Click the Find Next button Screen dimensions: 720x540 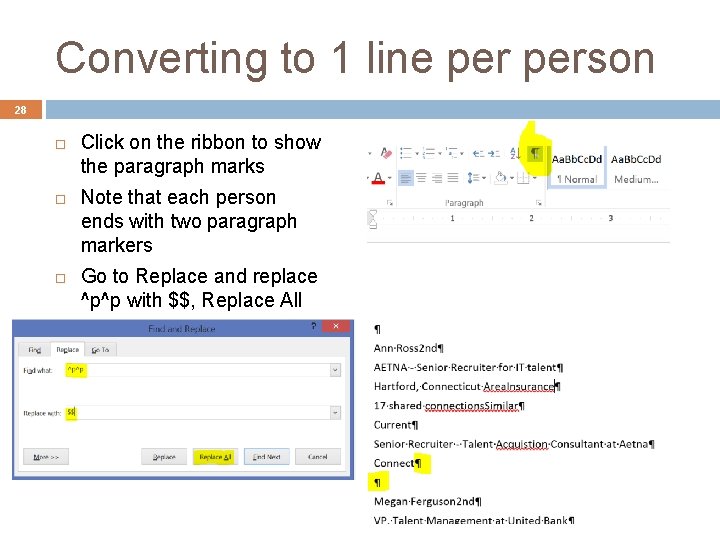point(266,457)
